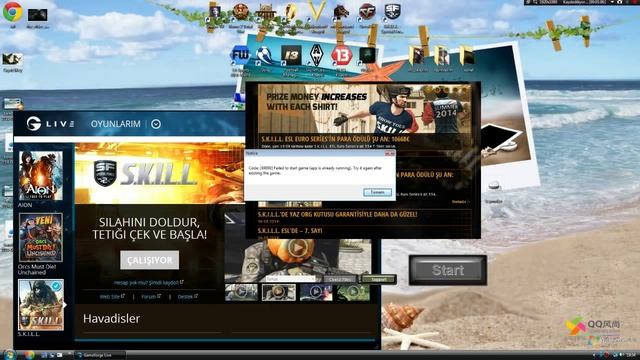Switch to the Gameforge Live taskbar button

[100, 355]
